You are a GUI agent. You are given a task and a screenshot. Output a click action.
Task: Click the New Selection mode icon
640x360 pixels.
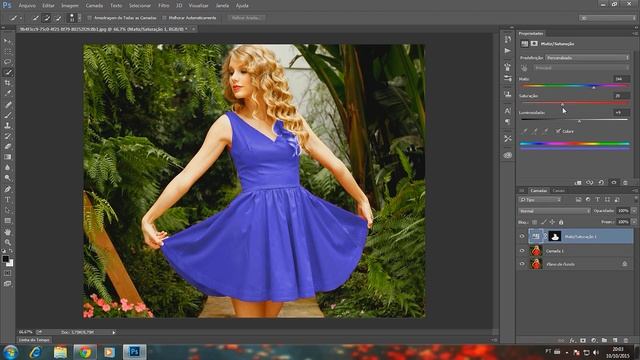tap(36, 18)
